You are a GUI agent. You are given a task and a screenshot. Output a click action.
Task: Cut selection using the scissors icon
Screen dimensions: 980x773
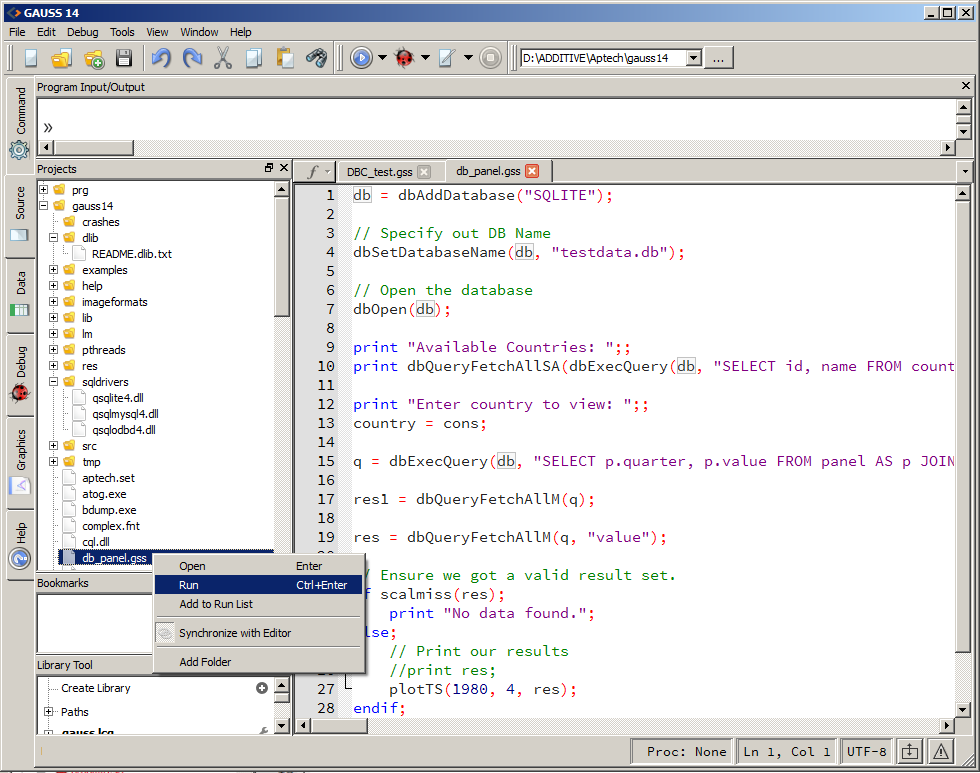[x=222, y=58]
